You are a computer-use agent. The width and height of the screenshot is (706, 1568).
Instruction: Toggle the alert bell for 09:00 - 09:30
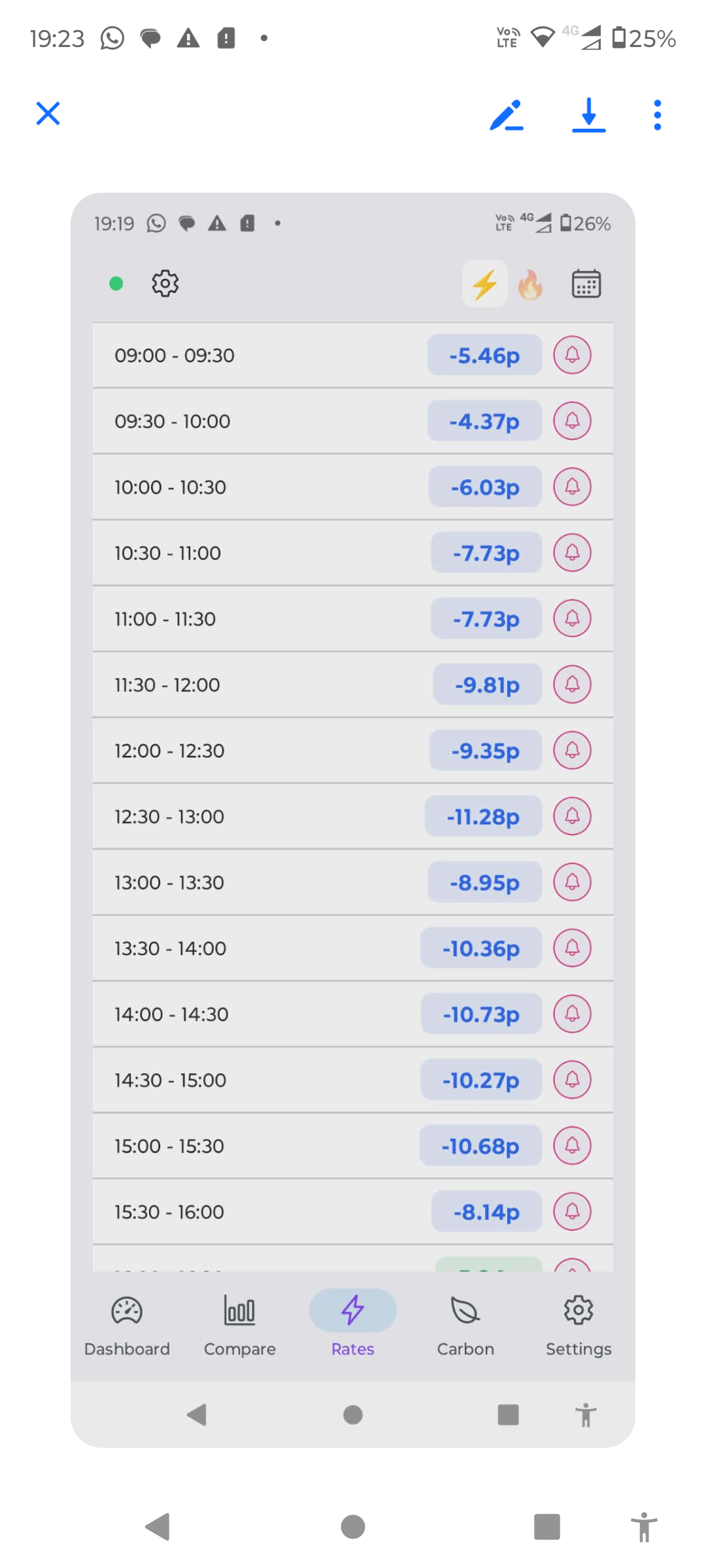pyautogui.click(x=572, y=355)
